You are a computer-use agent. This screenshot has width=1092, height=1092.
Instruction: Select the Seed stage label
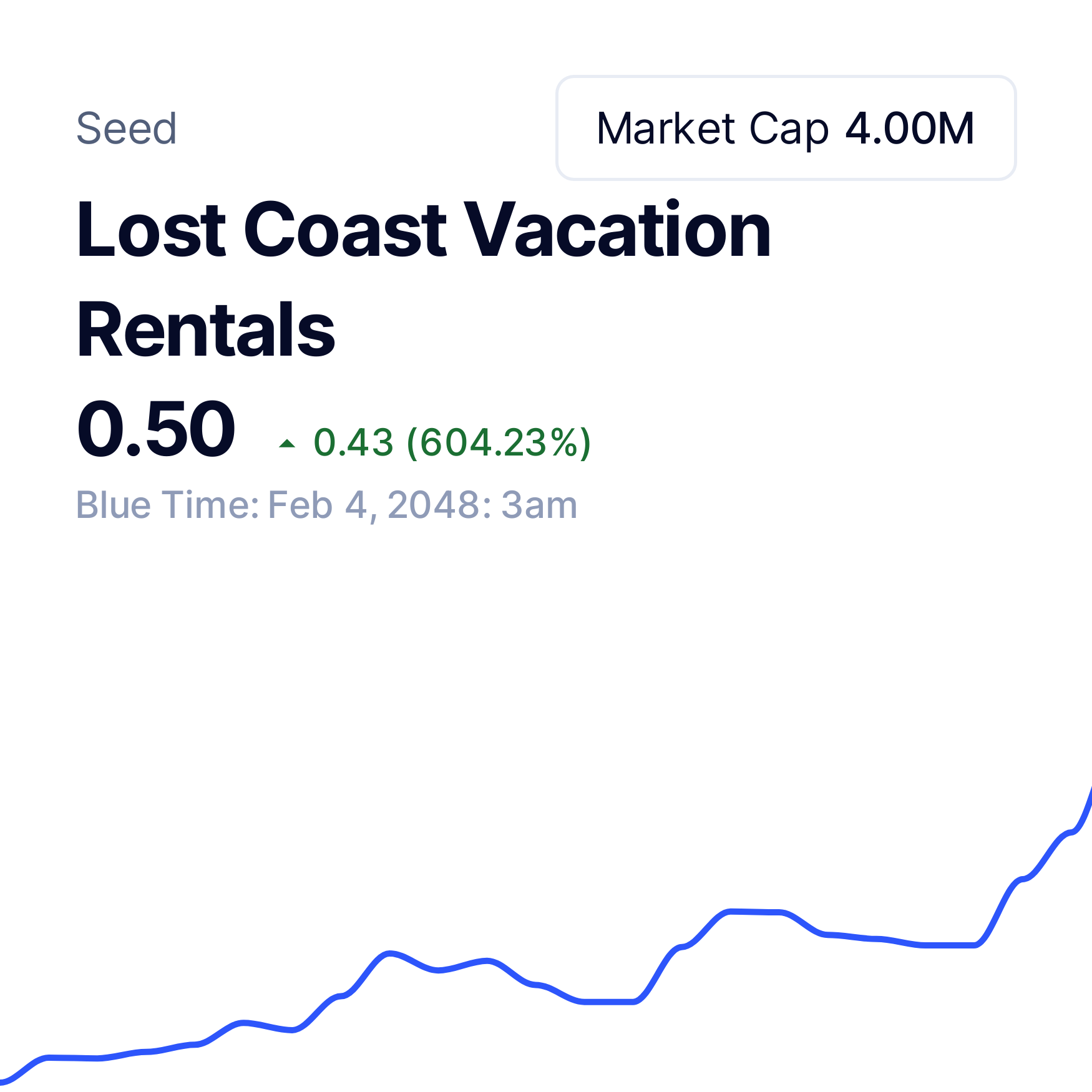click(x=127, y=129)
